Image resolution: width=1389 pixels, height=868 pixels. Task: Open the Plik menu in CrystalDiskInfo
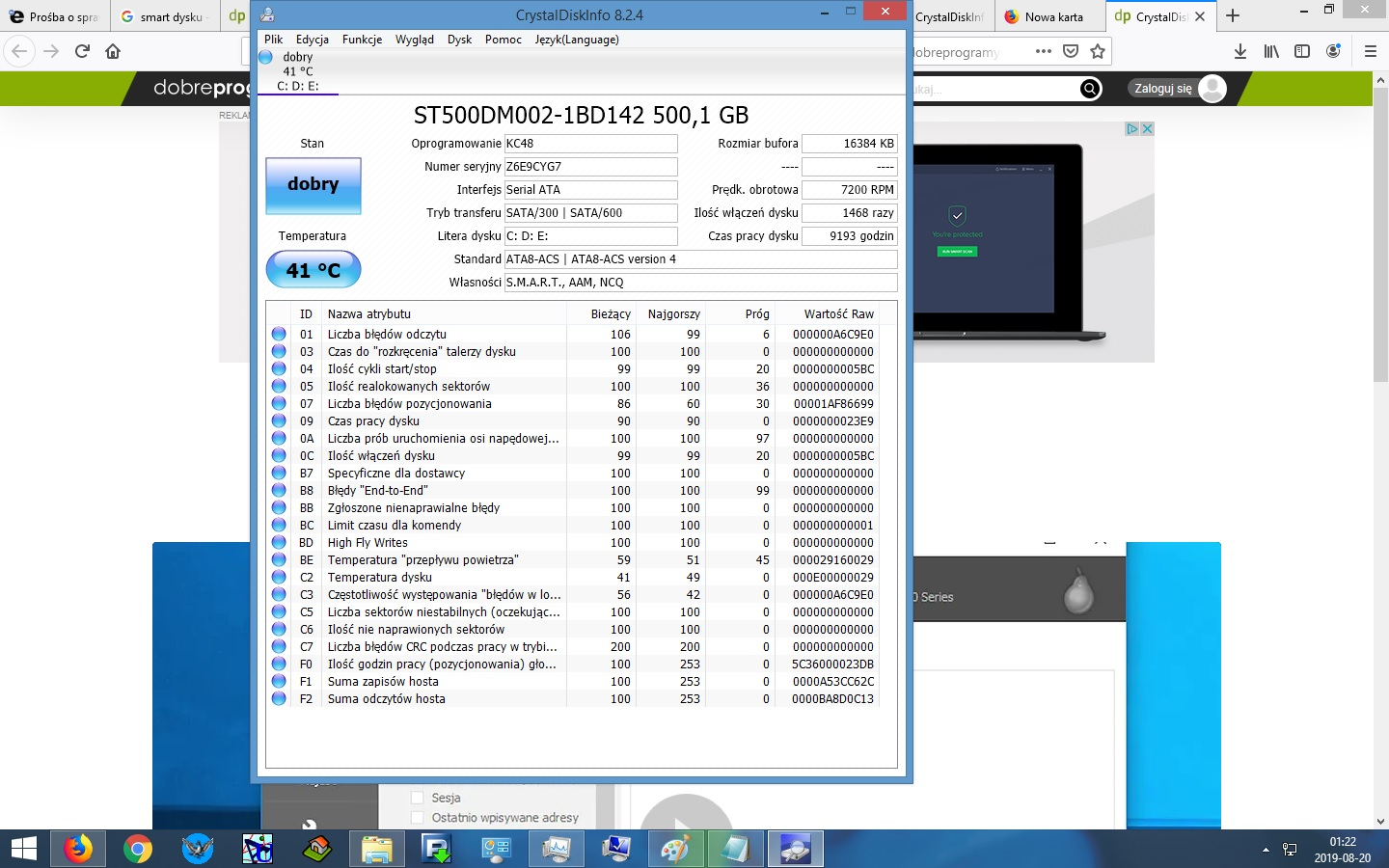point(274,40)
